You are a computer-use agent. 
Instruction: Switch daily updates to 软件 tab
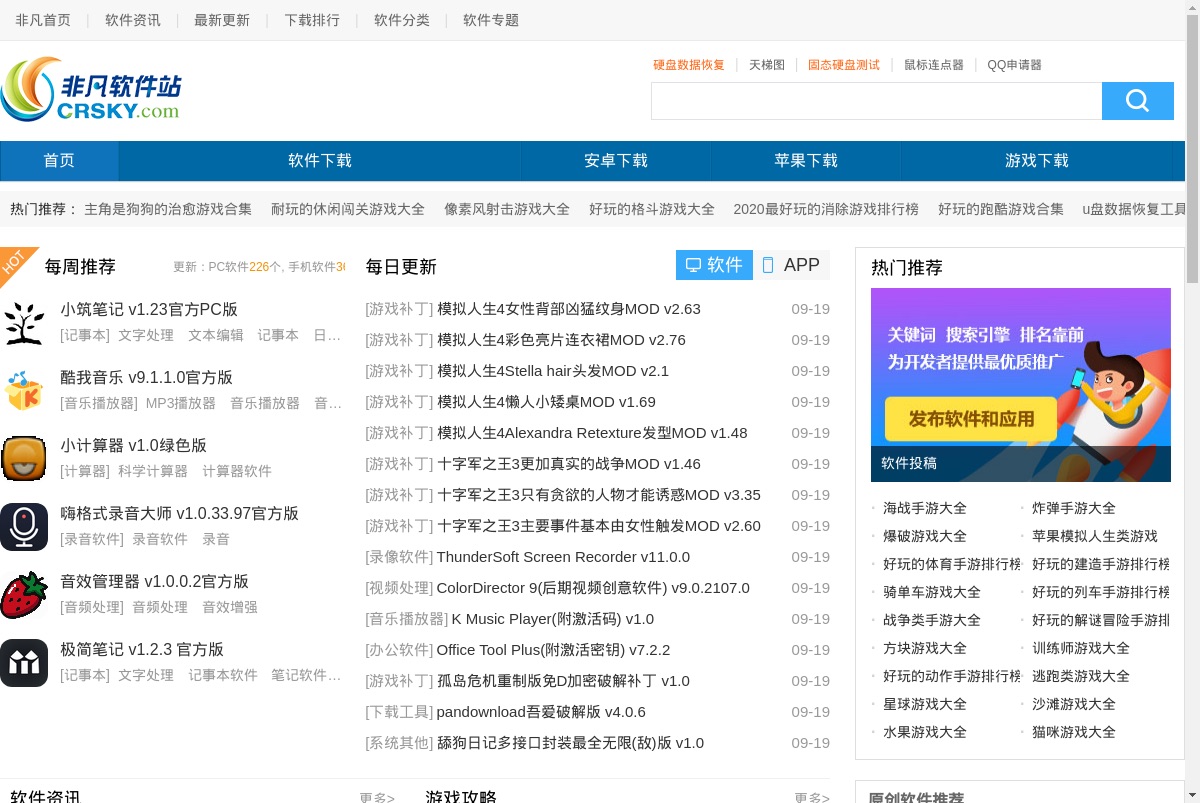[x=714, y=265]
